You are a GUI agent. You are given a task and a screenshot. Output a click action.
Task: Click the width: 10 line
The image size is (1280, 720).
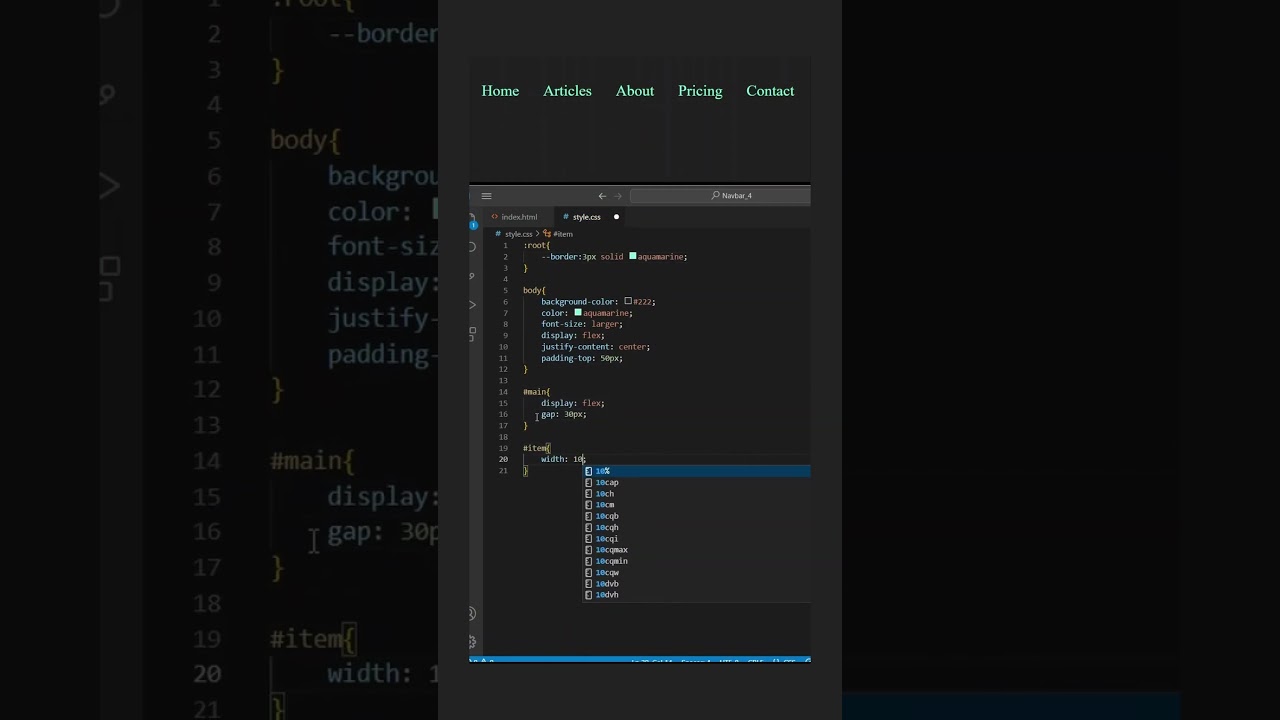[563, 459]
